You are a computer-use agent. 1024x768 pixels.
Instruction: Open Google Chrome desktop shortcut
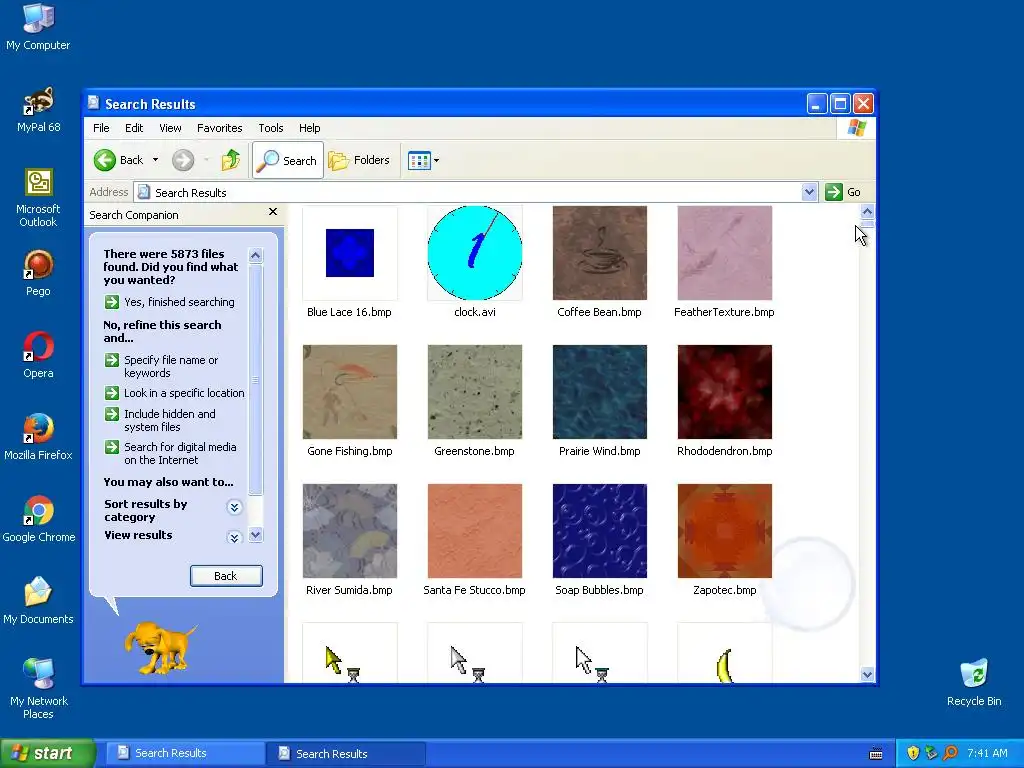[39, 519]
